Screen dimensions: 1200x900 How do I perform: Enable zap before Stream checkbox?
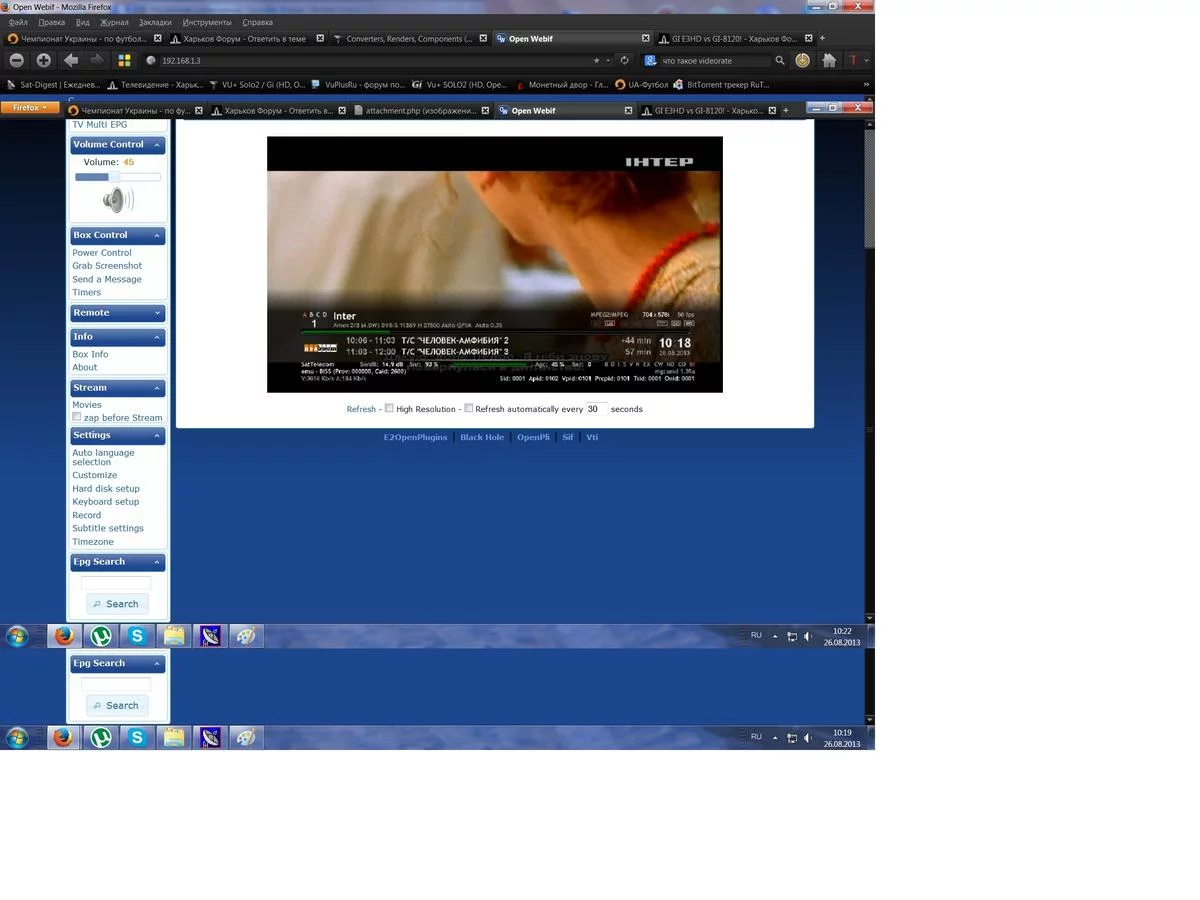coord(76,417)
